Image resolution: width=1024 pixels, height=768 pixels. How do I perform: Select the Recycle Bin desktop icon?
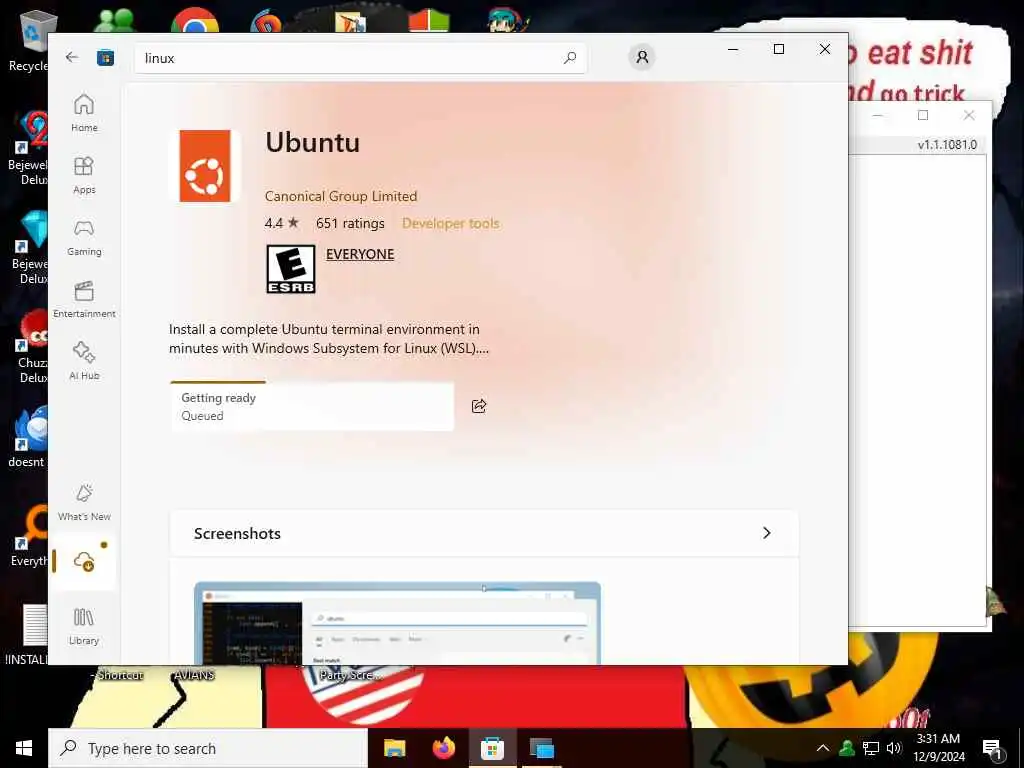click(x=29, y=40)
